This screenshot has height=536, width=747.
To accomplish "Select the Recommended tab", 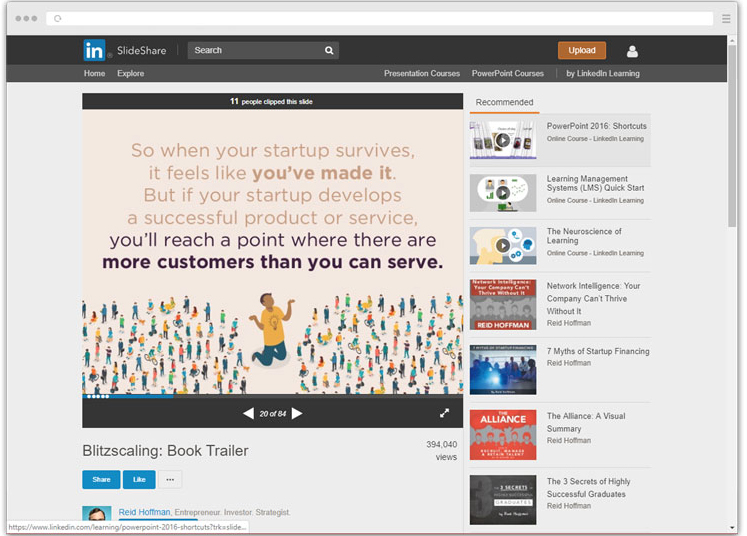I will [504, 102].
